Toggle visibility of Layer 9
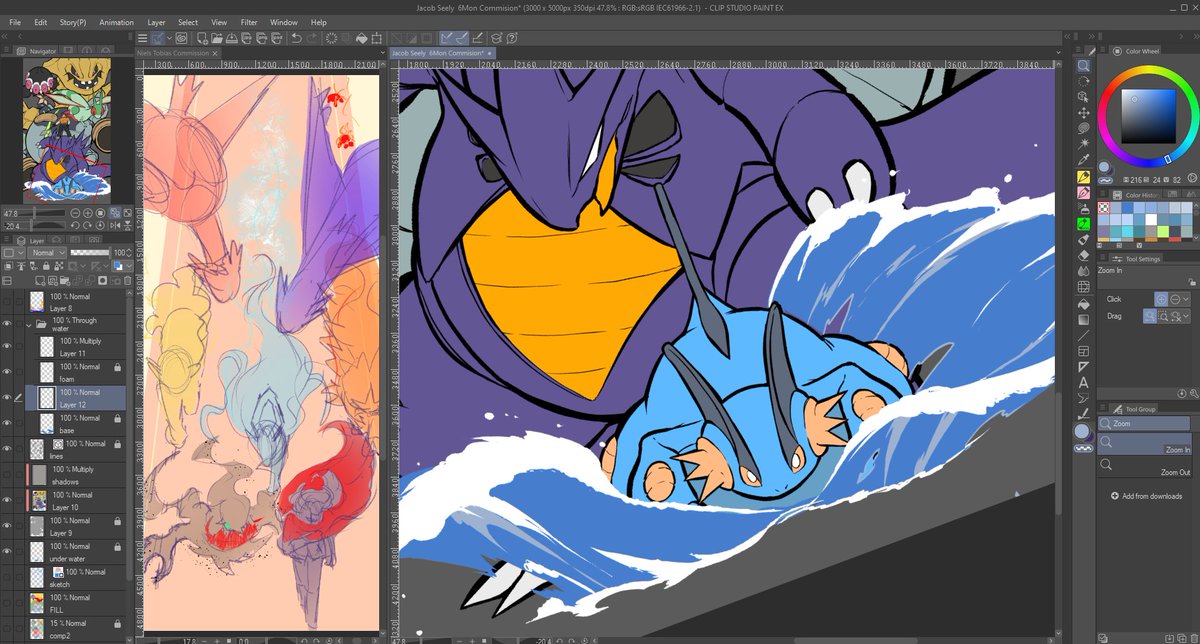Image resolution: width=1200 pixels, height=644 pixels. [7, 526]
